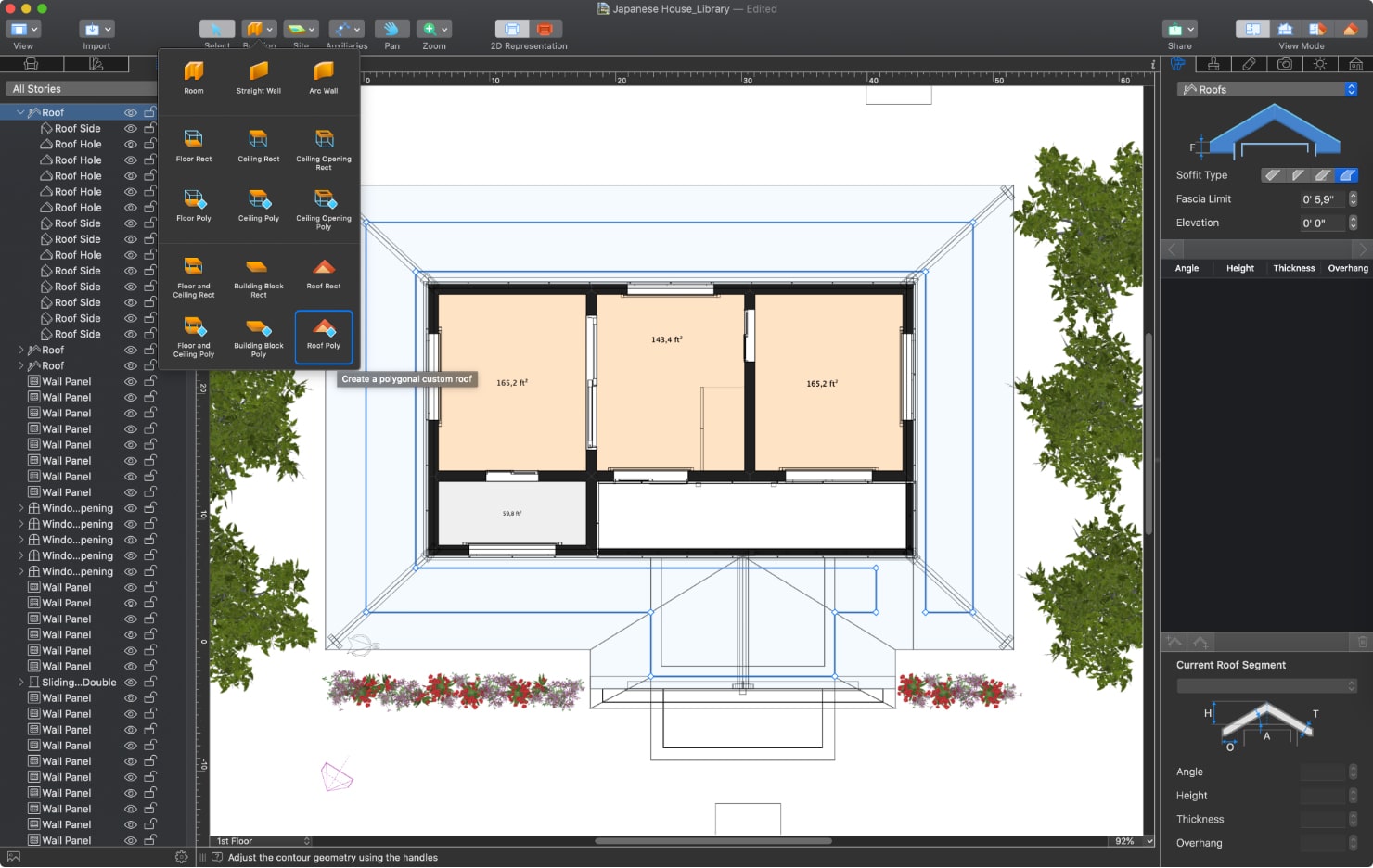Click the info 'i' button beside ruler
Image resolution: width=1373 pixels, height=868 pixels.
[1152, 64]
